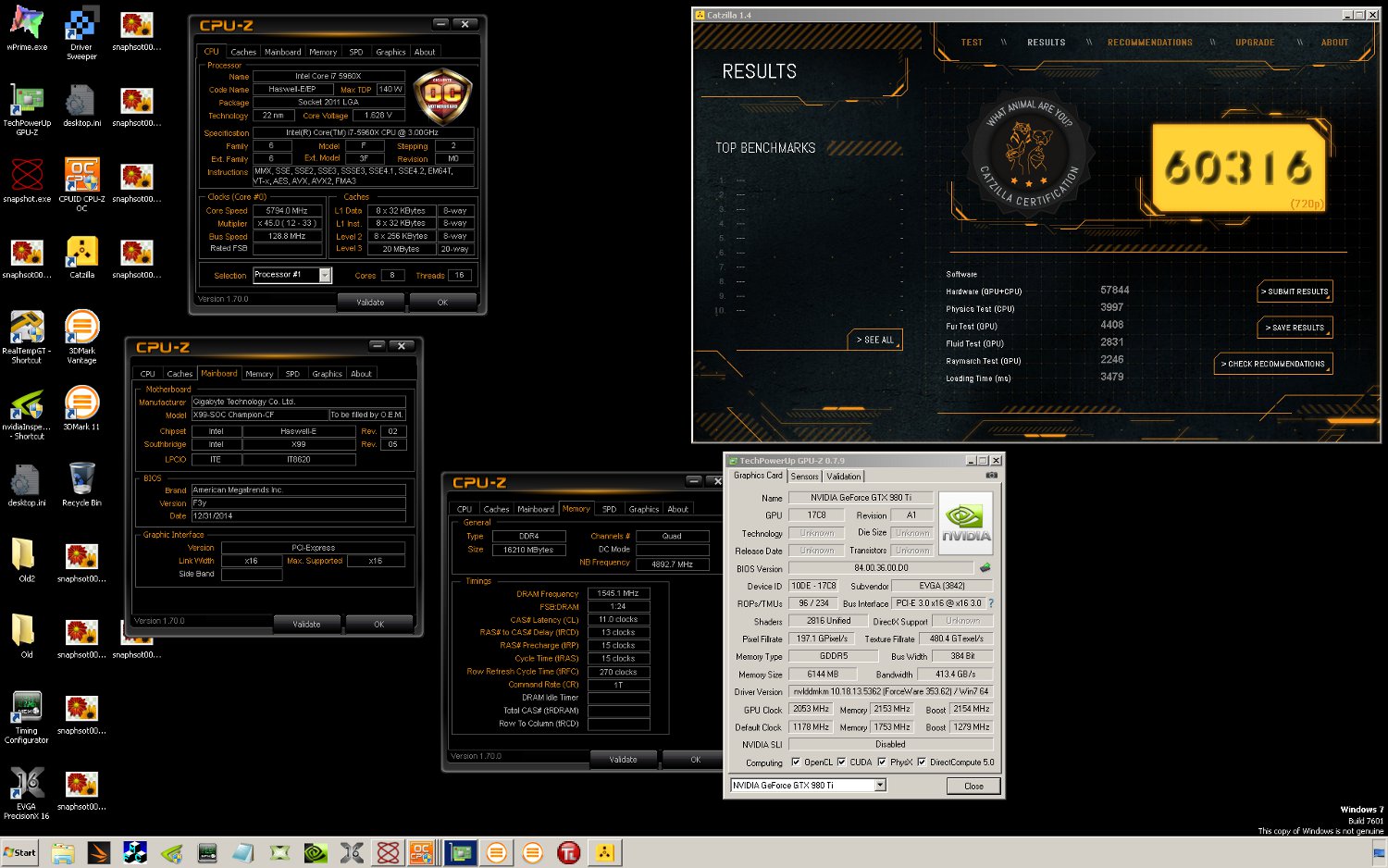Open Windows Explorer from the taskbar
This screenshot has height=868, width=1388.
coord(63,852)
